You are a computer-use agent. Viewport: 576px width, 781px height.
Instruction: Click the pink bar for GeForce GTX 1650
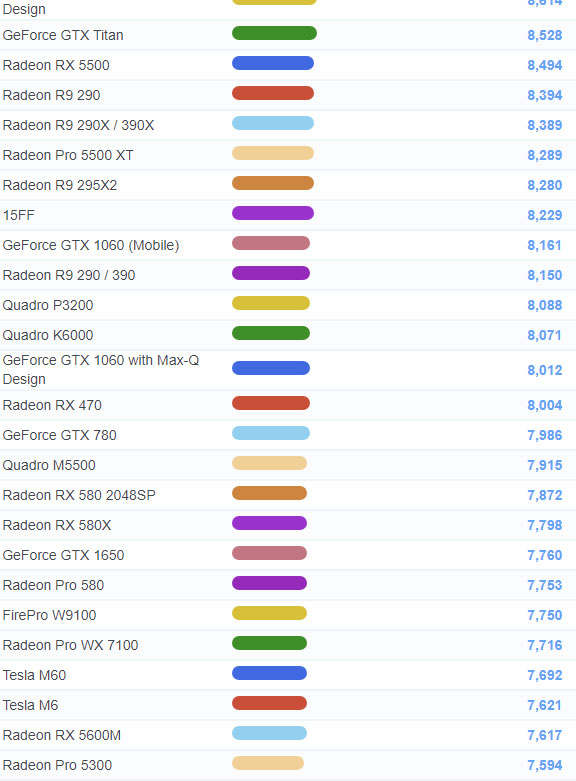[270, 553]
